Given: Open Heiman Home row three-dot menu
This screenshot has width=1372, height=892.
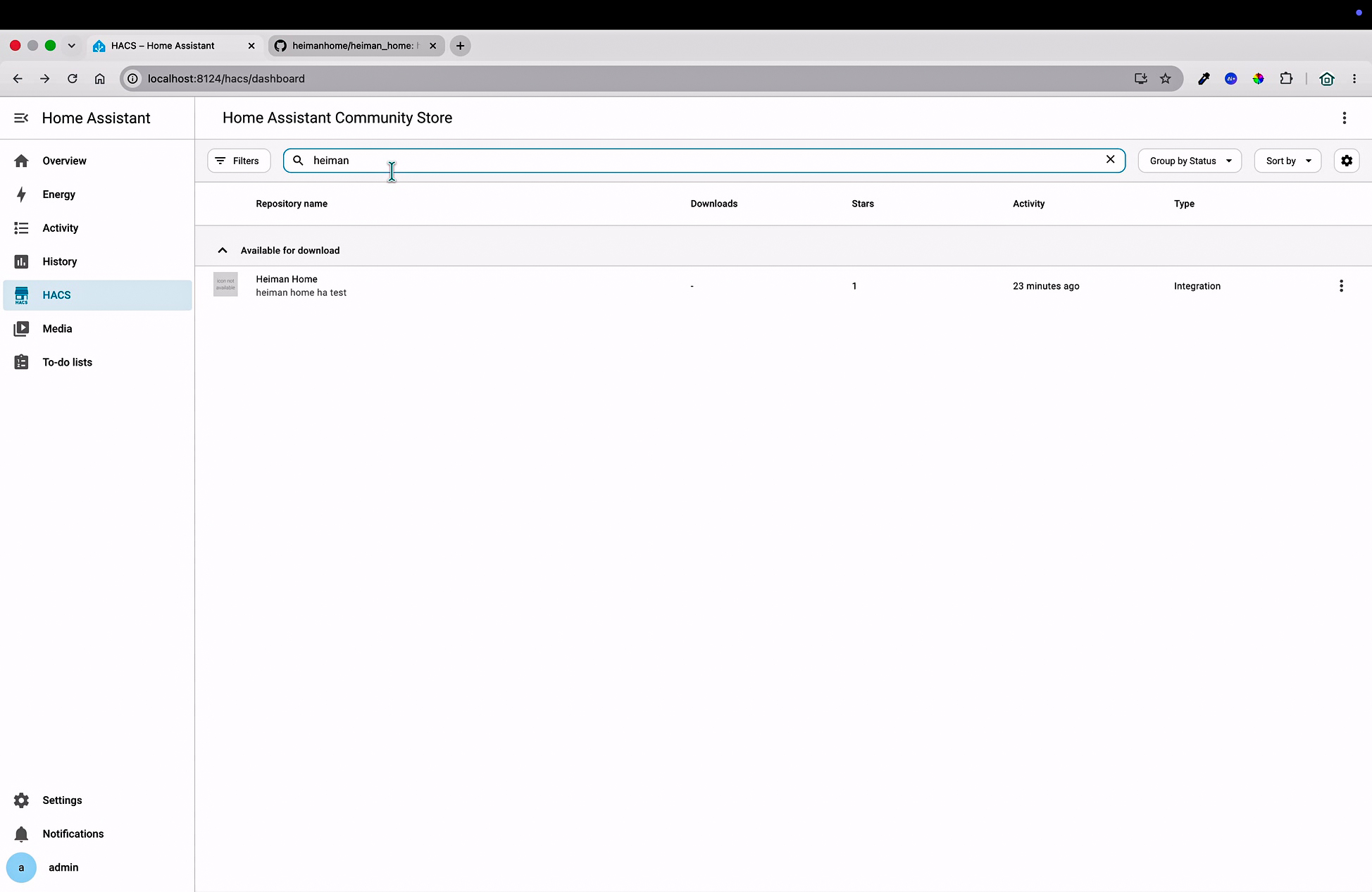Looking at the screenshot, I should (x=1341, y=285).
